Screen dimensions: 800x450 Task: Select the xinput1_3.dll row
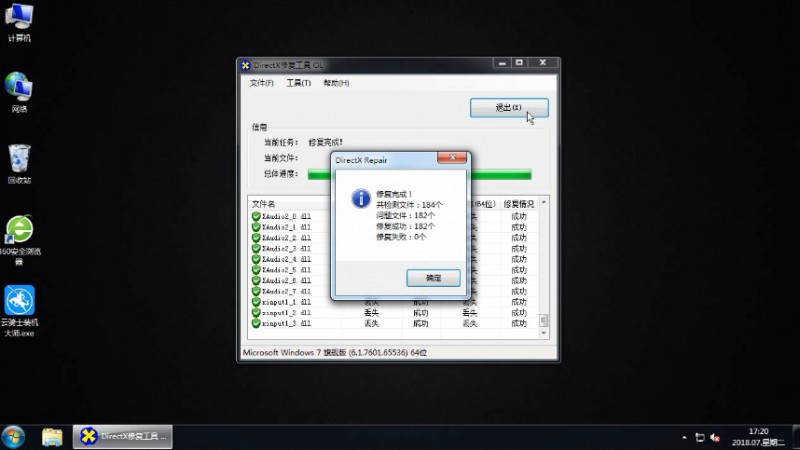pyautogui.click(x=394, y=323)
